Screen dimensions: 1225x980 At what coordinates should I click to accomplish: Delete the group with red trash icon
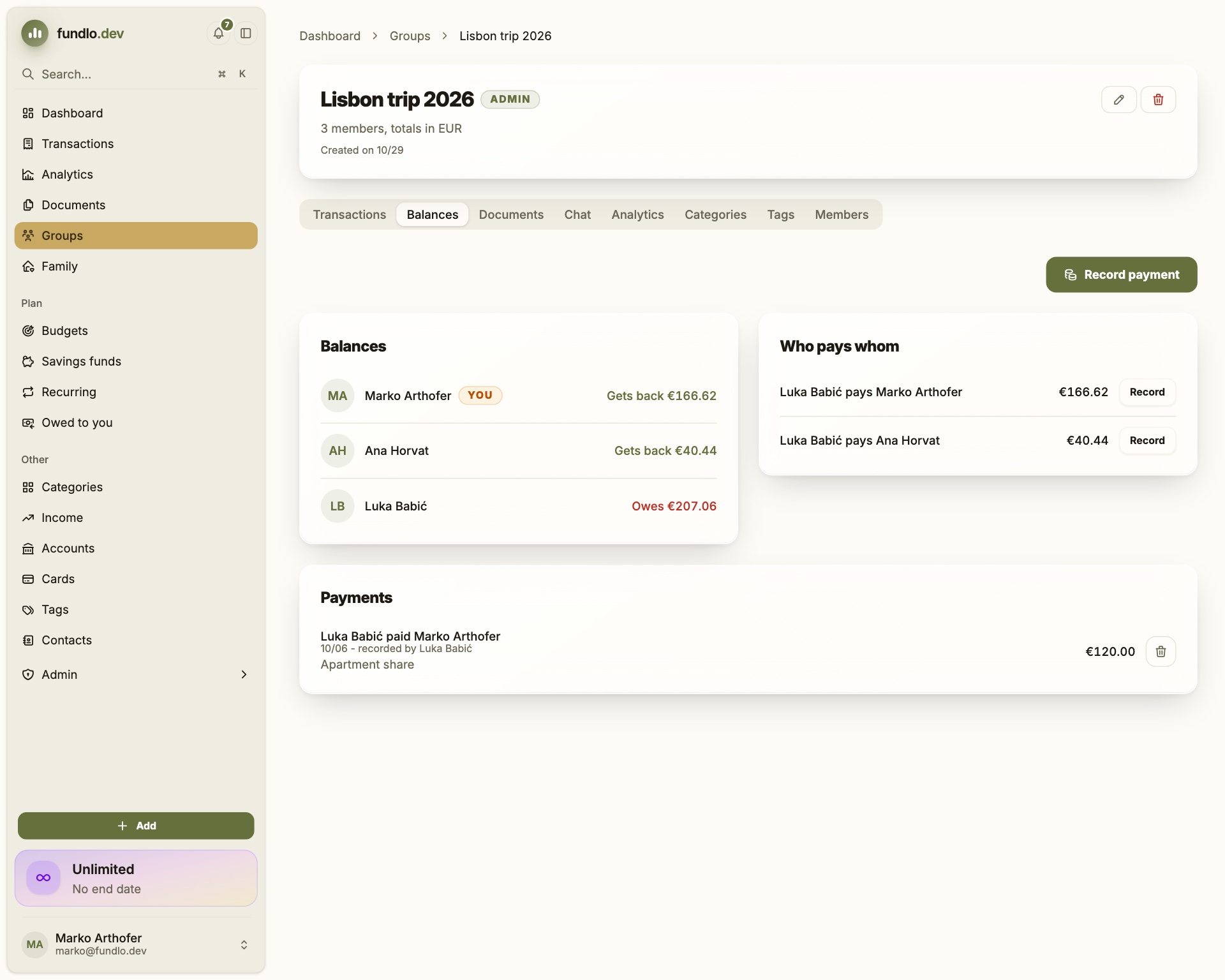coord(1158,100)
